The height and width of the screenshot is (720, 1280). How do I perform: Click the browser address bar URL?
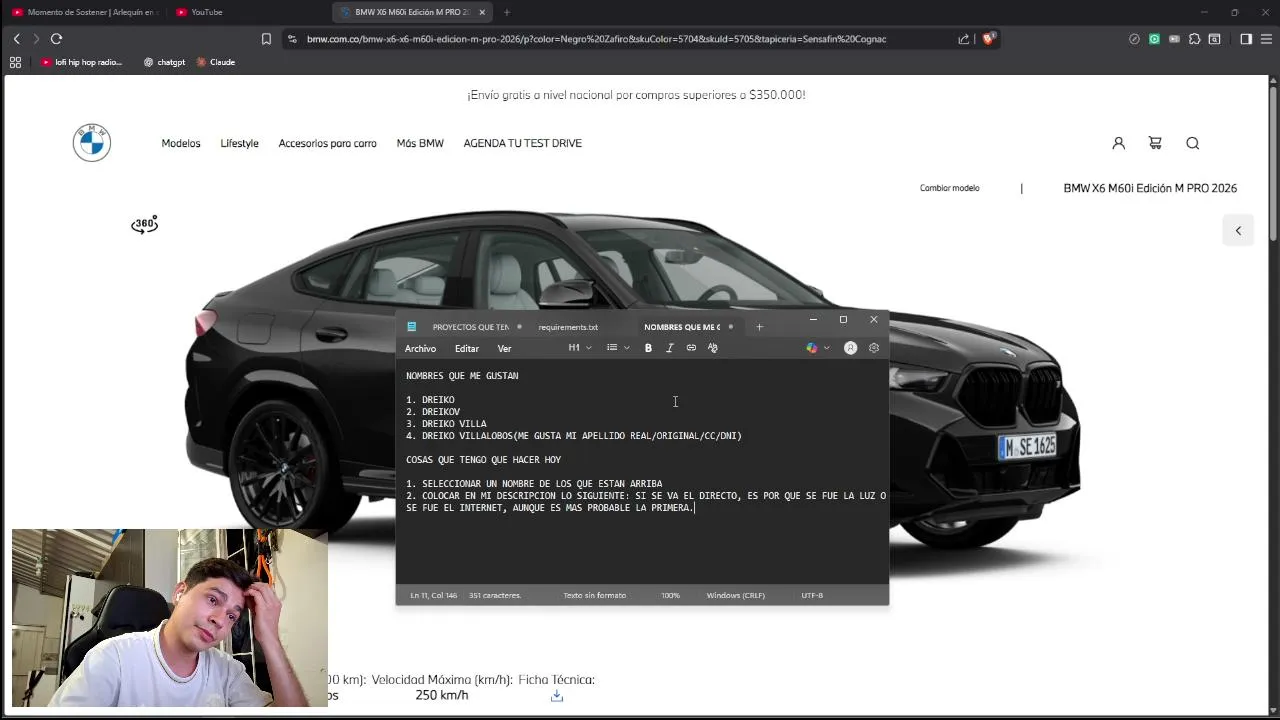(x=596, y=39)
